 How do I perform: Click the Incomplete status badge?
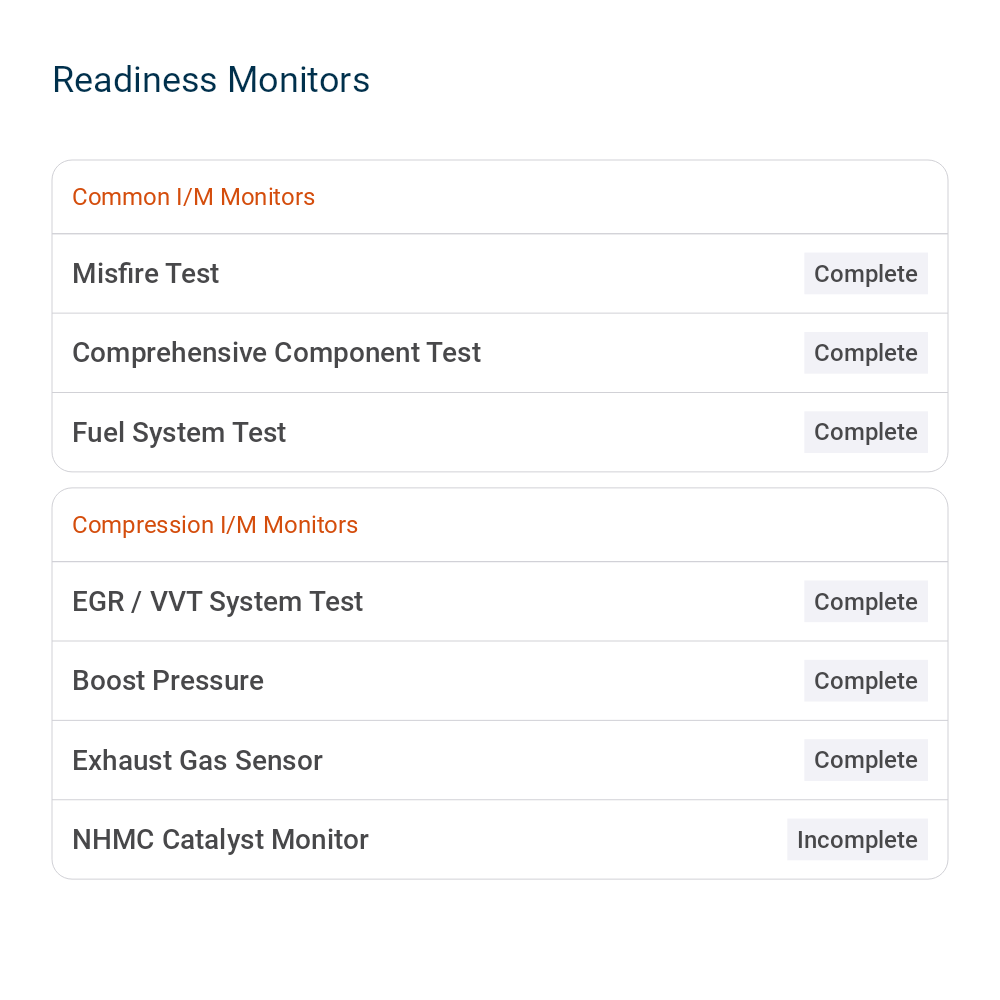tap(857, 840)
